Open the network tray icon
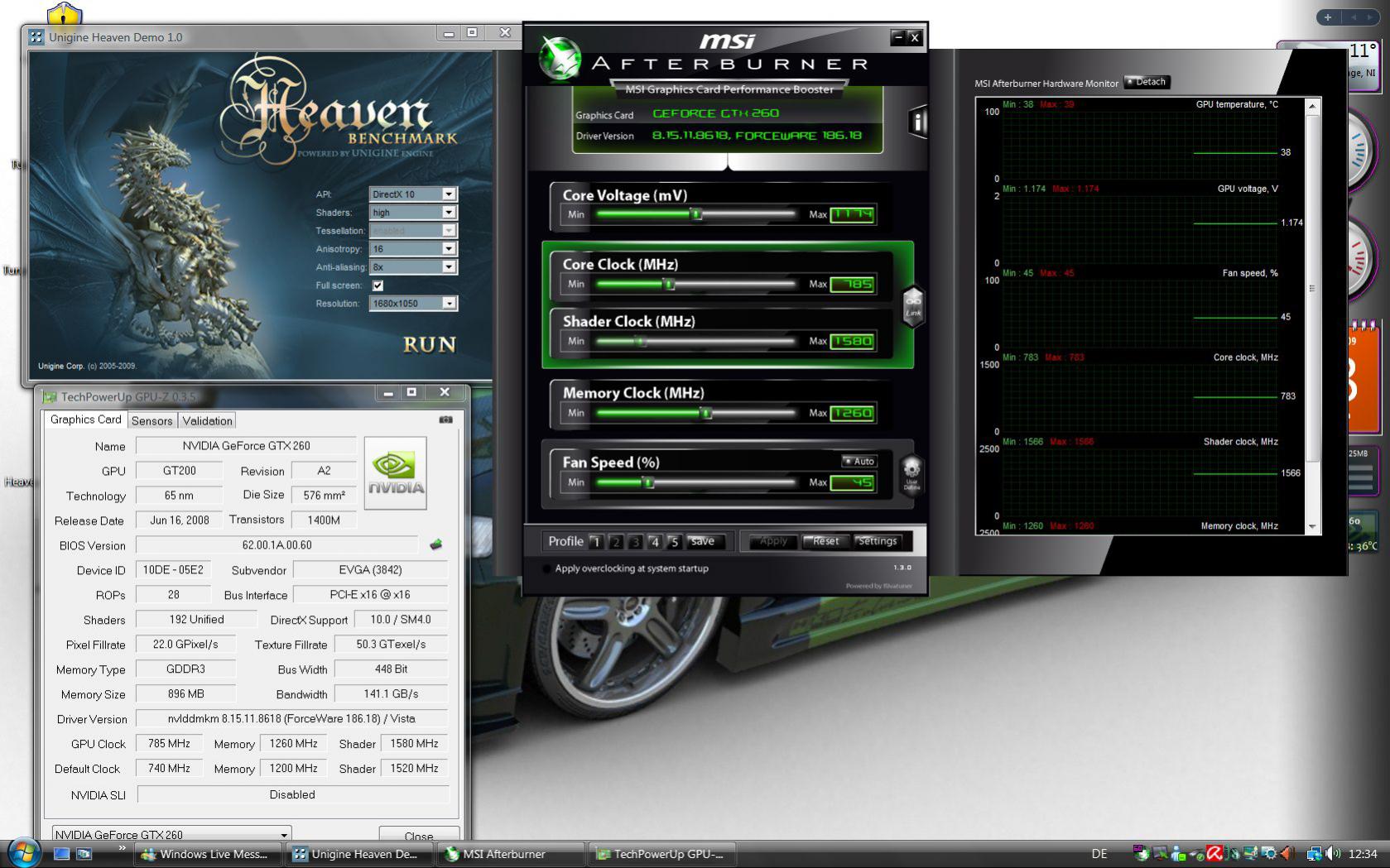 click(x=1314, y=854)
